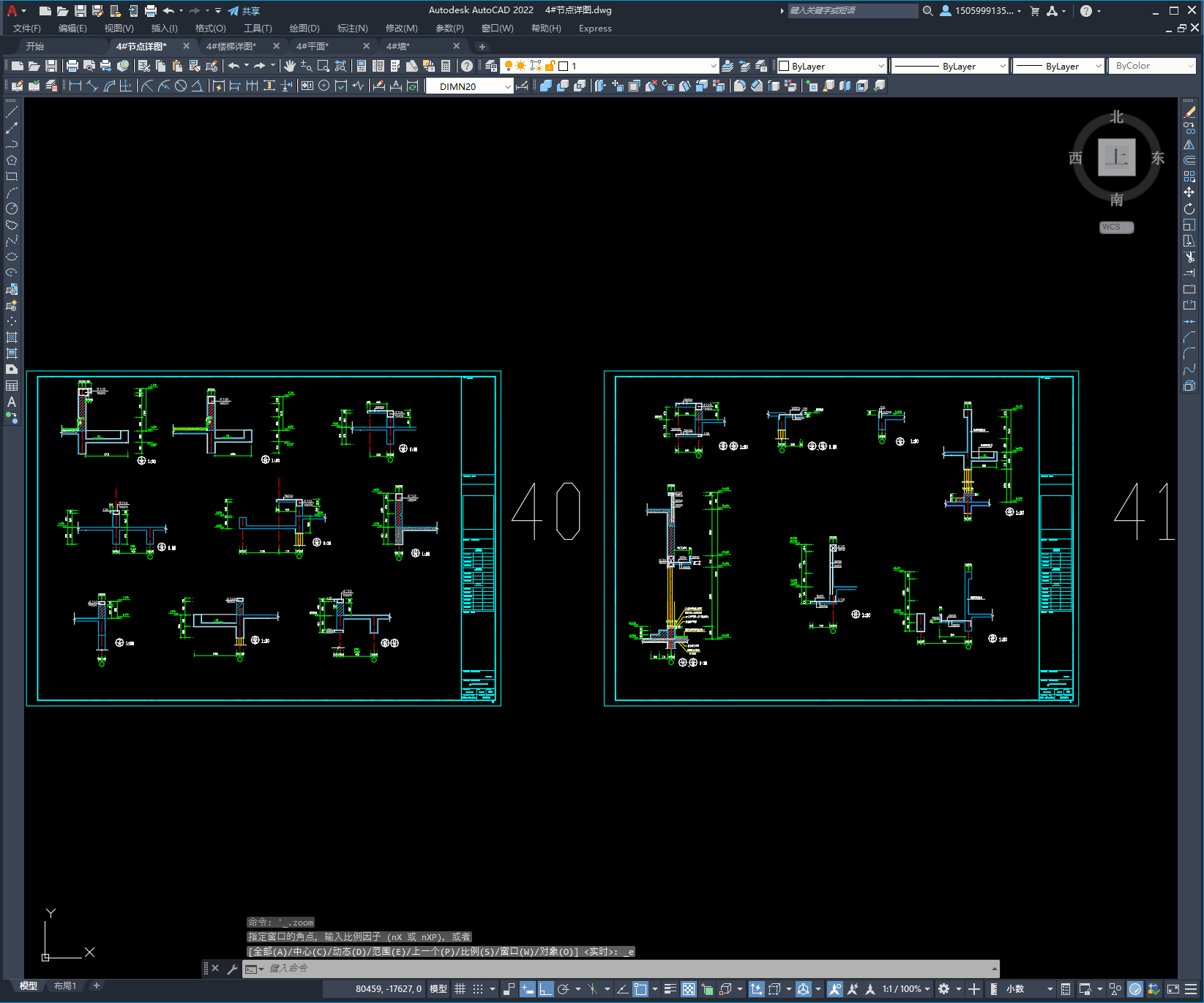
Task: Open the ByColor plot style dropdown
Action: (x=1152, y=66)
